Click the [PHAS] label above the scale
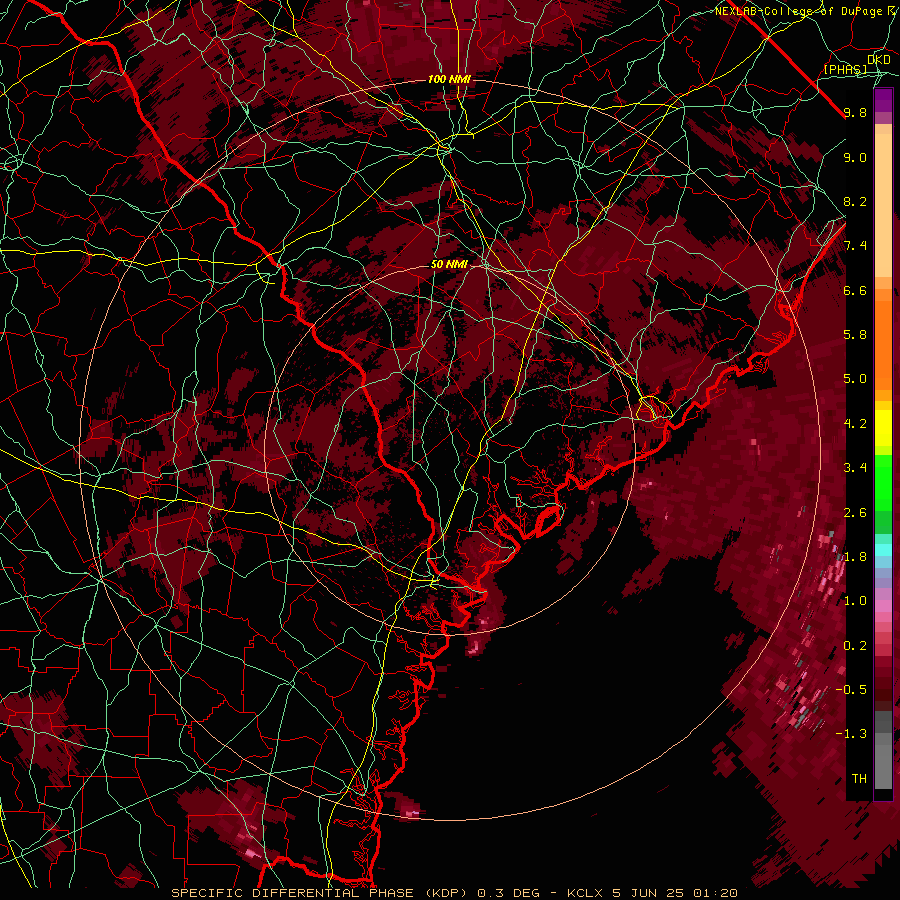 [x=845, y=69]
